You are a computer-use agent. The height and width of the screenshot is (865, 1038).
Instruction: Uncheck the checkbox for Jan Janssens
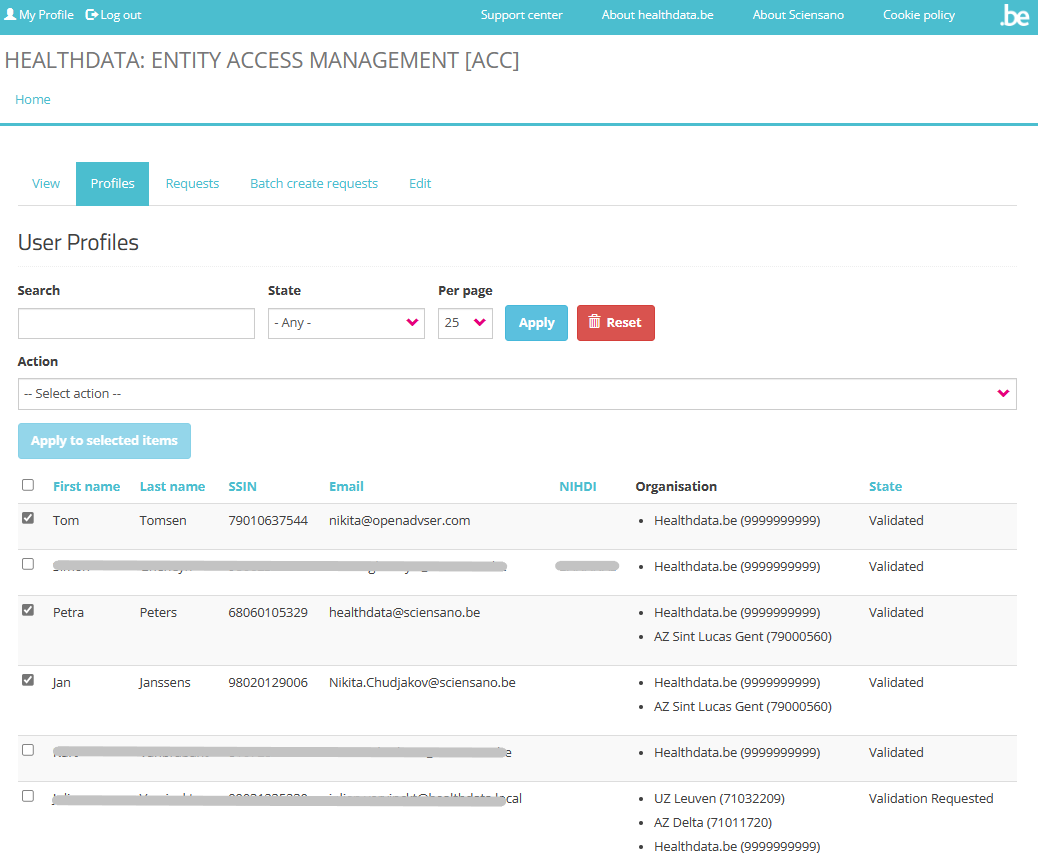point(28,680)
